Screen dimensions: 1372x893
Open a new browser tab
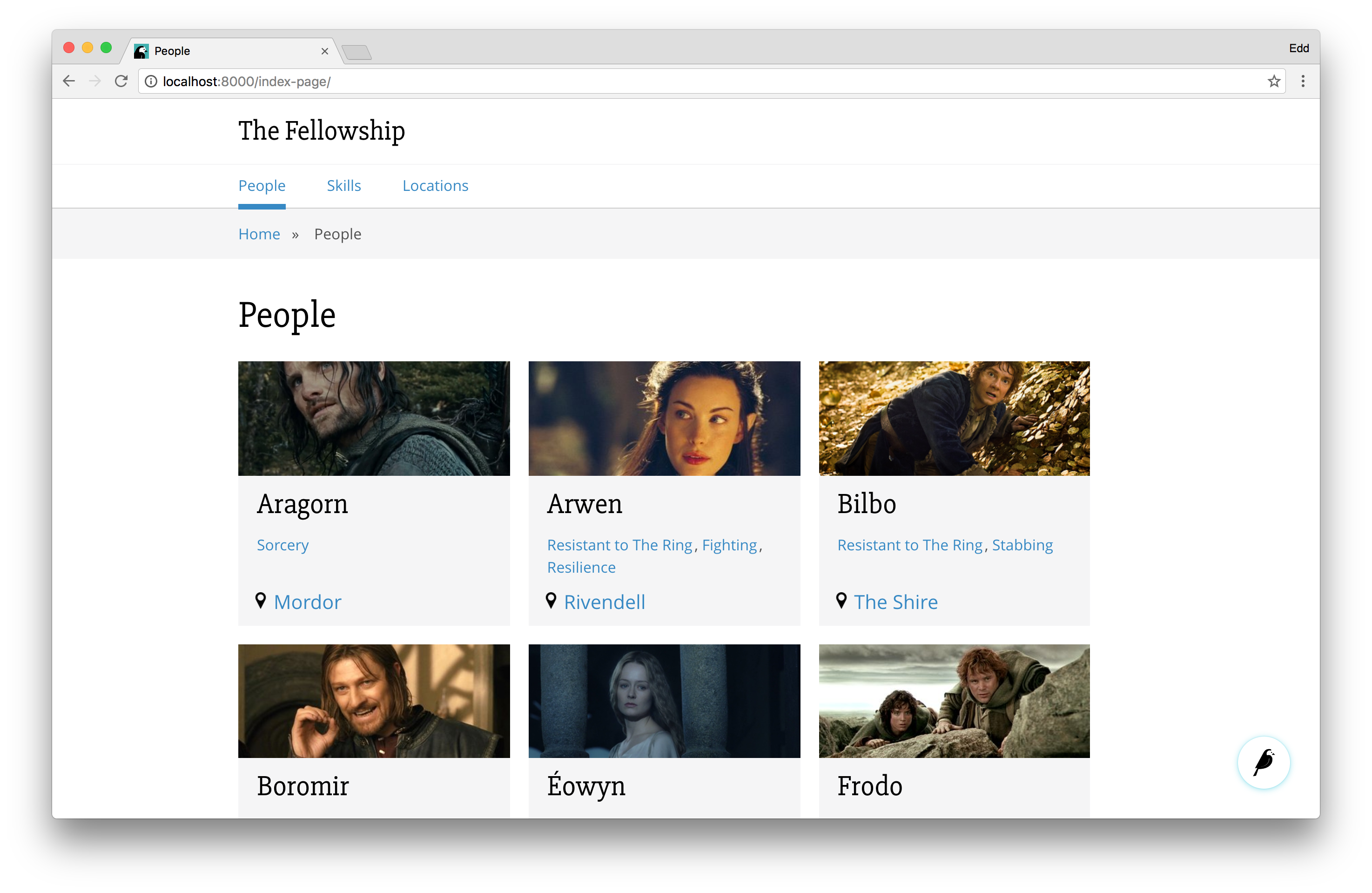[357, 53]
